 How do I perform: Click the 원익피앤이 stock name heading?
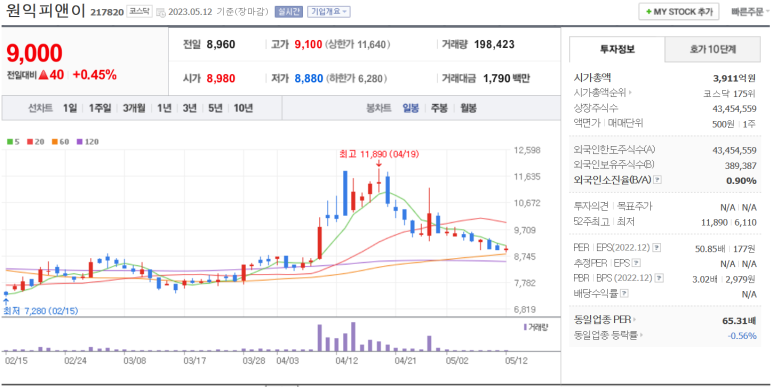(46, 11)
